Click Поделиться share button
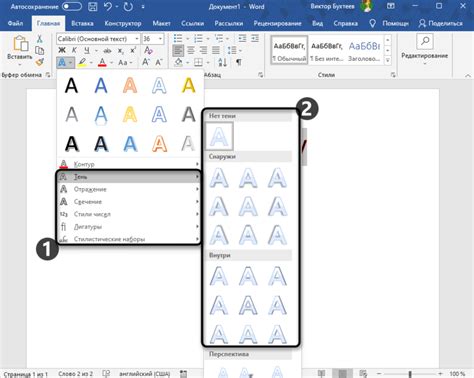This screenshot has width=474, height=378. click(x=441, y=23)
